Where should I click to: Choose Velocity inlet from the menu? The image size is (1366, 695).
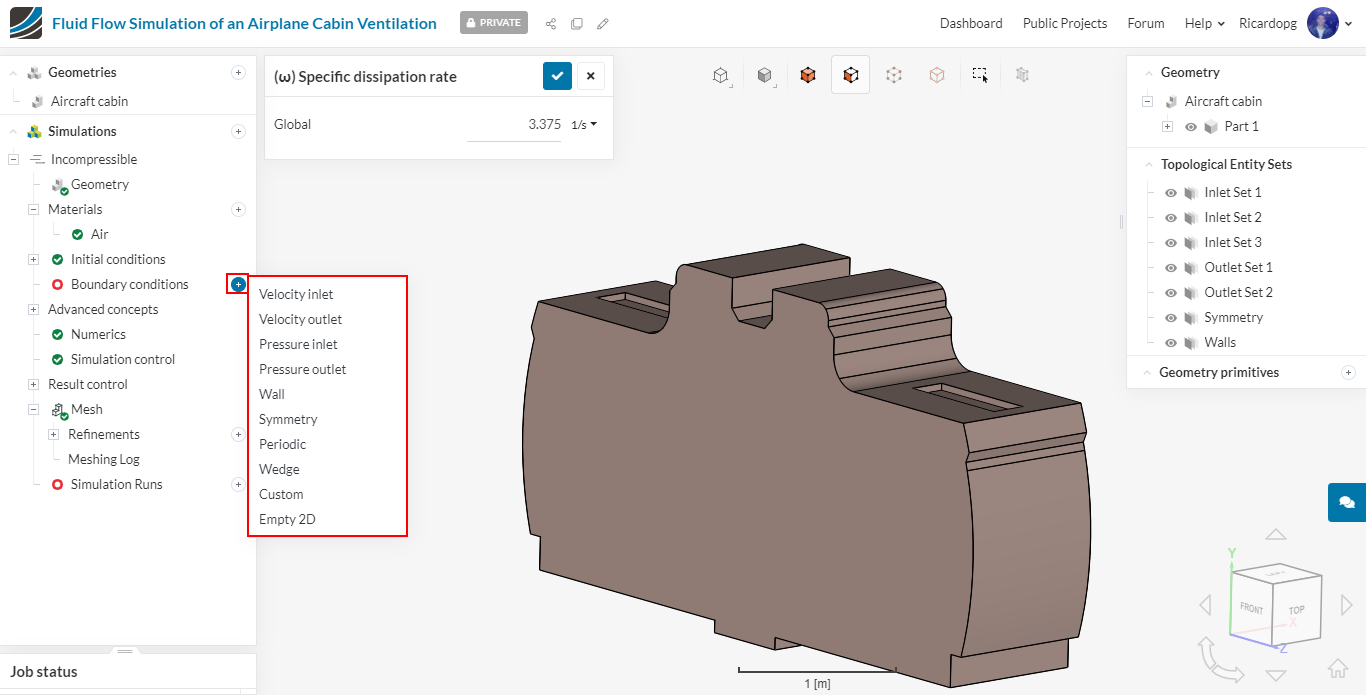(296, 294)
